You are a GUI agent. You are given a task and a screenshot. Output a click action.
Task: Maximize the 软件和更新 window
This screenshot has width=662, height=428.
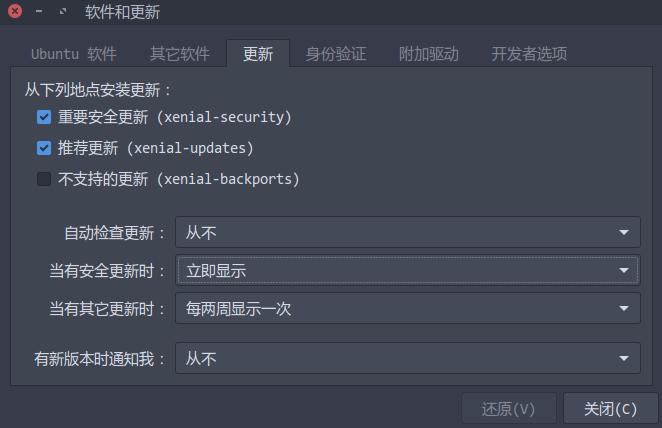tap(63, 11)
